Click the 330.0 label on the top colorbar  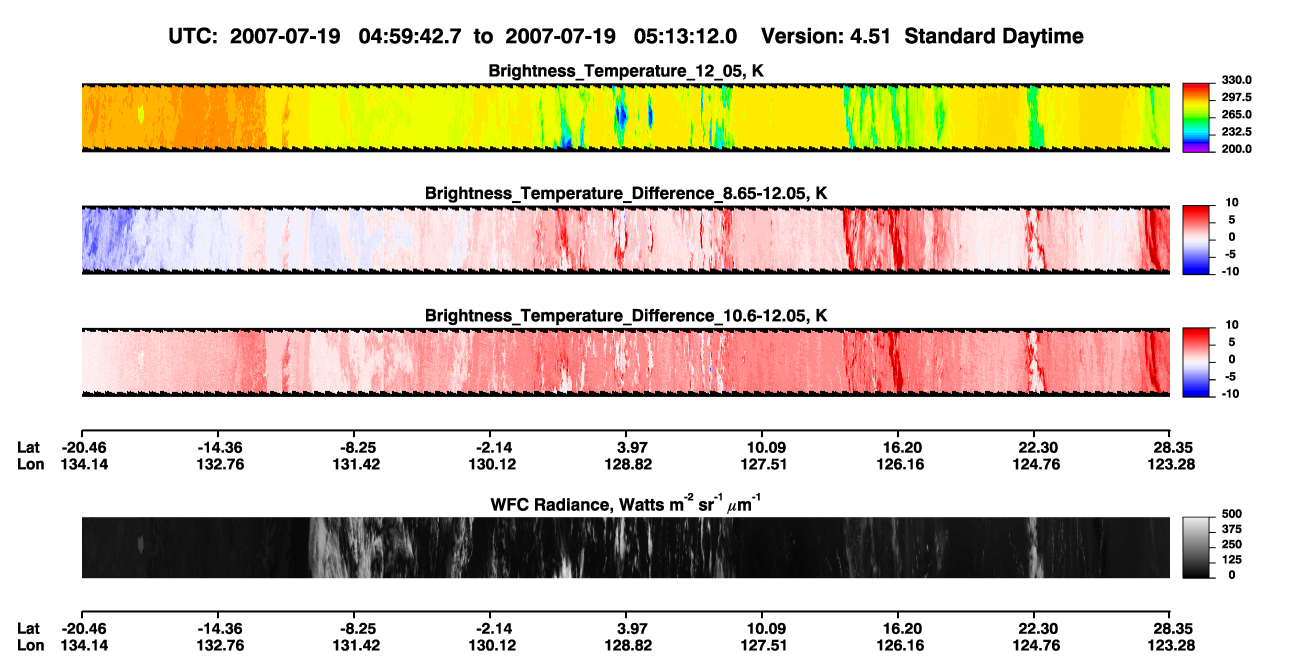1235,80
